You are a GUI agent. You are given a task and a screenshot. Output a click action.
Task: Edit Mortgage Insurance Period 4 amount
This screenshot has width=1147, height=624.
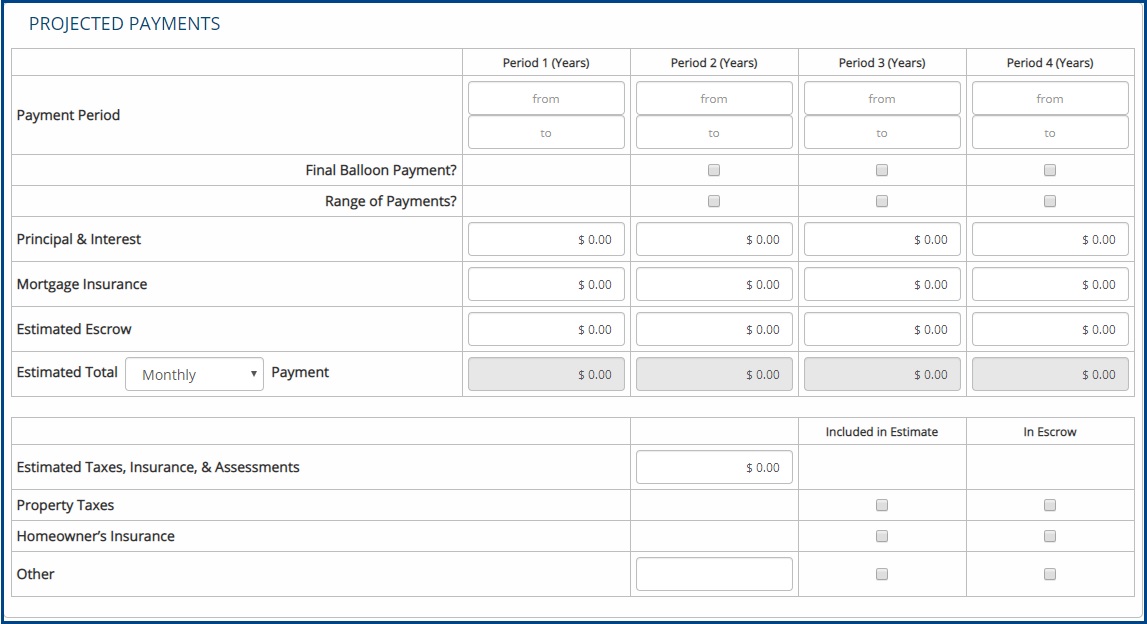pos(1050,285)
